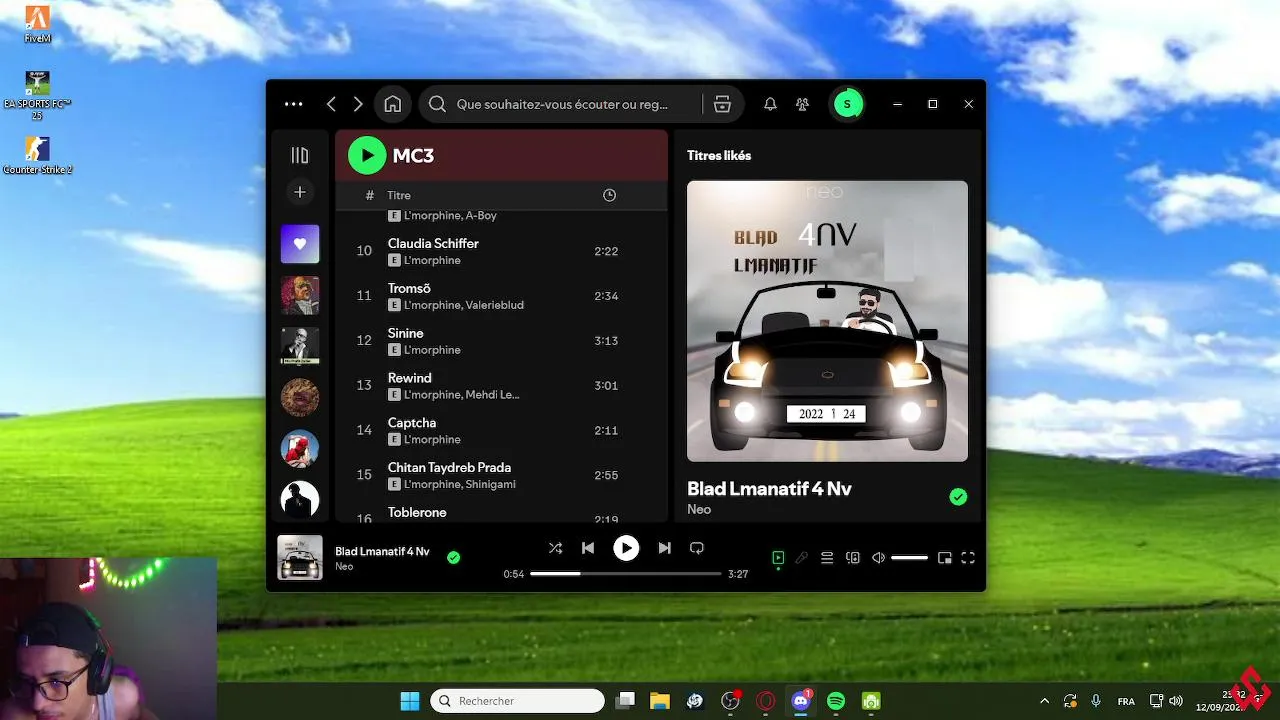Adjust the Spotify volume slider
1280x720 pixels.
pyautogui.click(x=909, y=558)
